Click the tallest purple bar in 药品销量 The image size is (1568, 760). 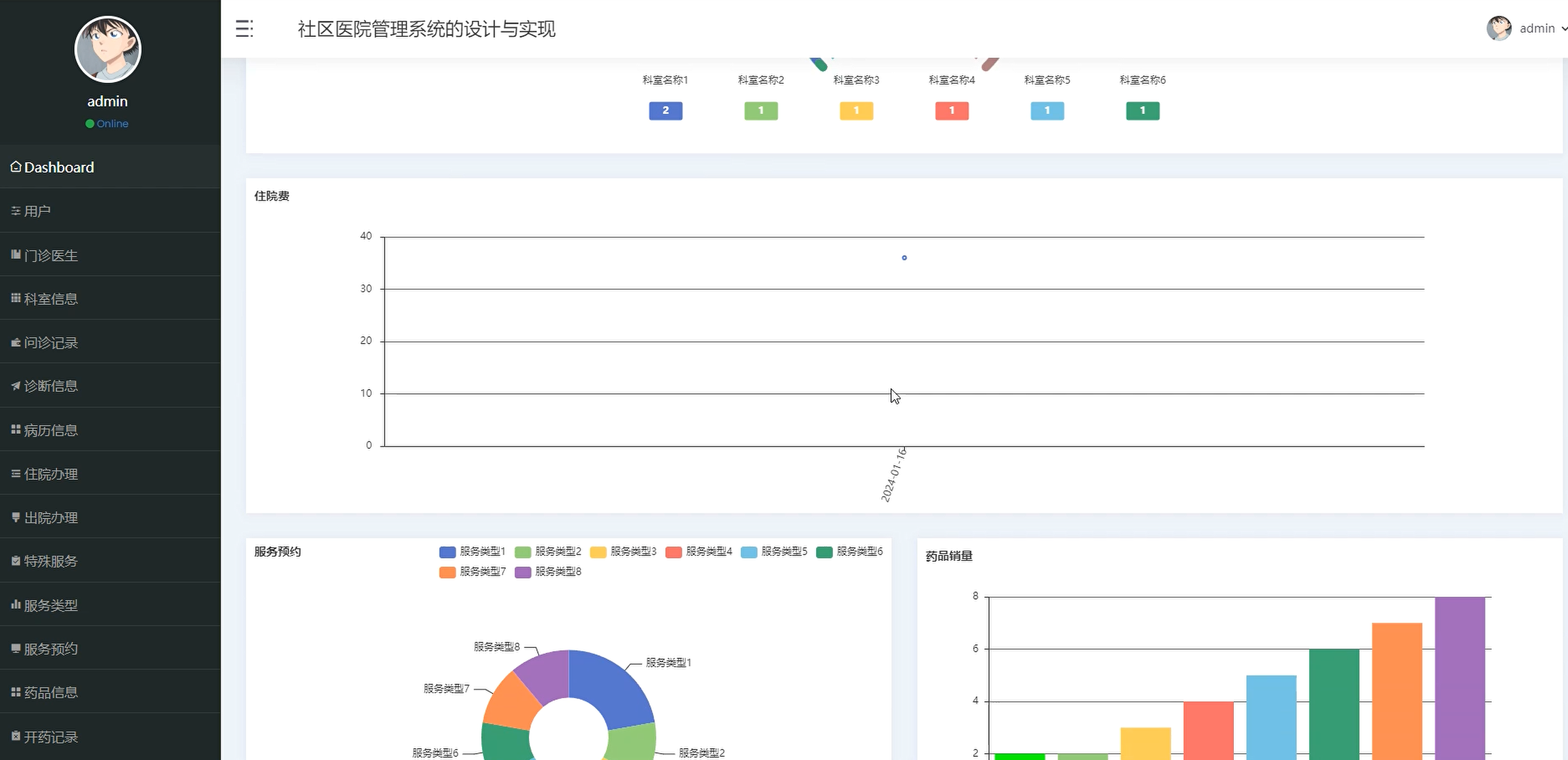(x=1460, y=678)
